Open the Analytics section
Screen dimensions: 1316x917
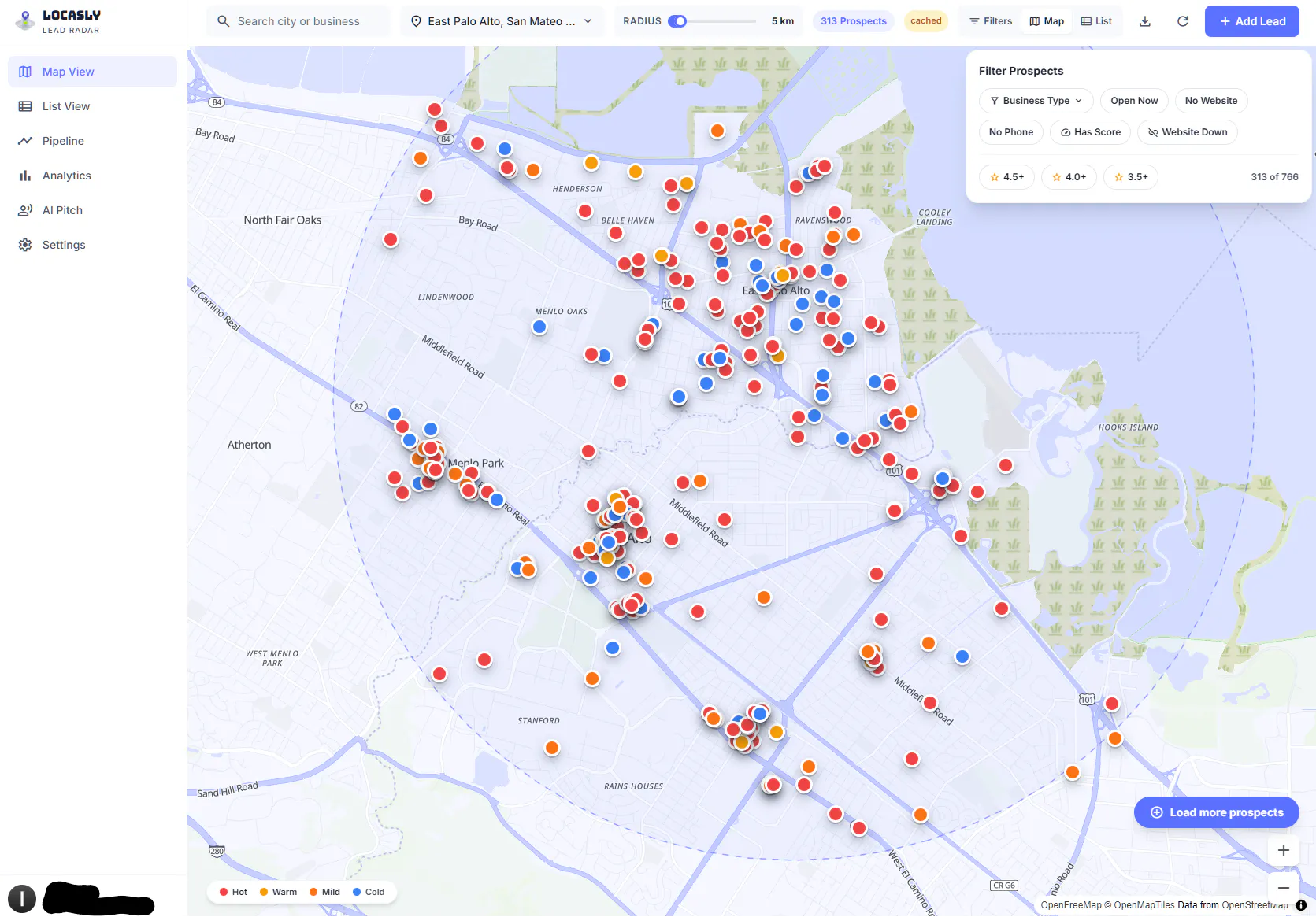click(92, 176)
